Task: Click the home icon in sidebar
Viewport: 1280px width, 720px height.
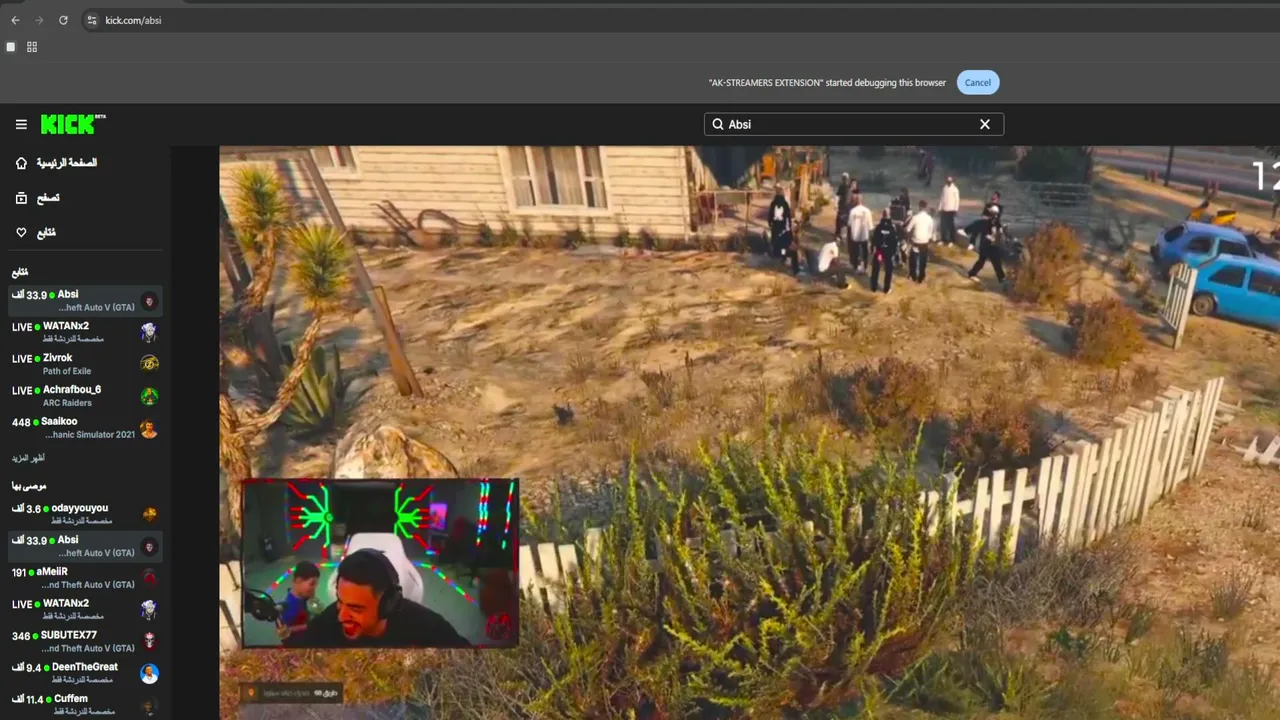Action: (x=21, y=163)
